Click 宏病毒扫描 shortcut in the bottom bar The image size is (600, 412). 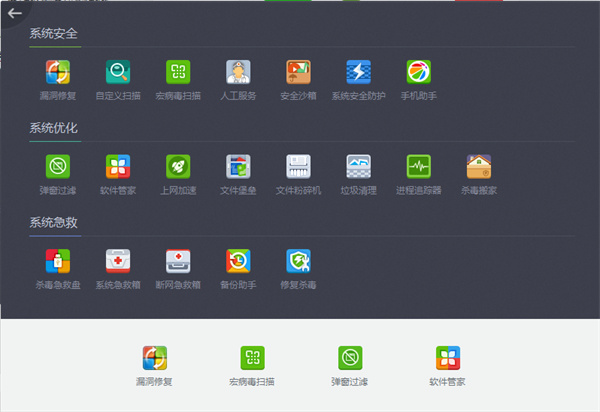(253, 358)
